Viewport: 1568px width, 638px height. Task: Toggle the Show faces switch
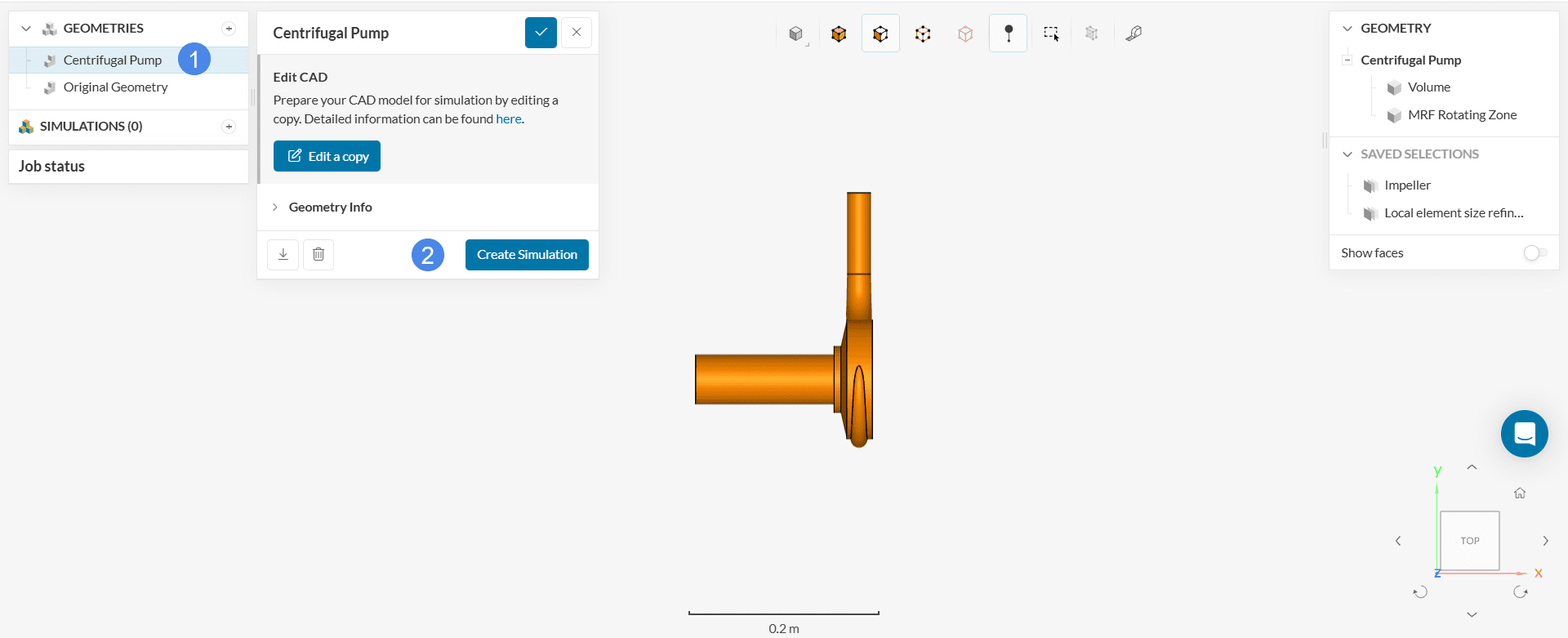1535,253
